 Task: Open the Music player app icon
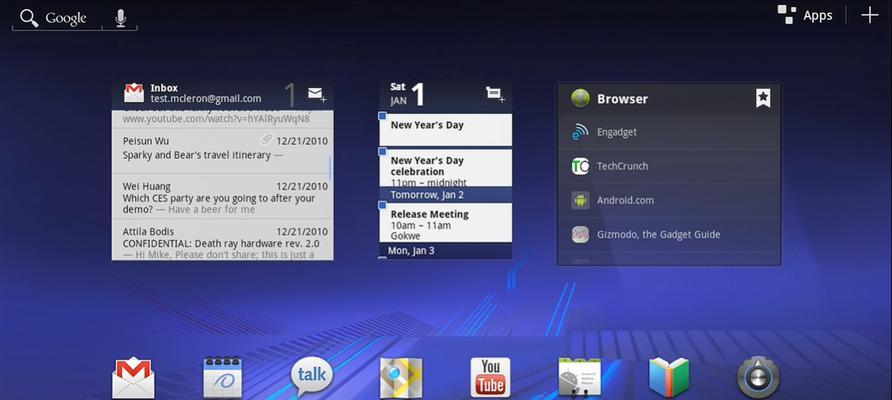click(x=758, y=378)
